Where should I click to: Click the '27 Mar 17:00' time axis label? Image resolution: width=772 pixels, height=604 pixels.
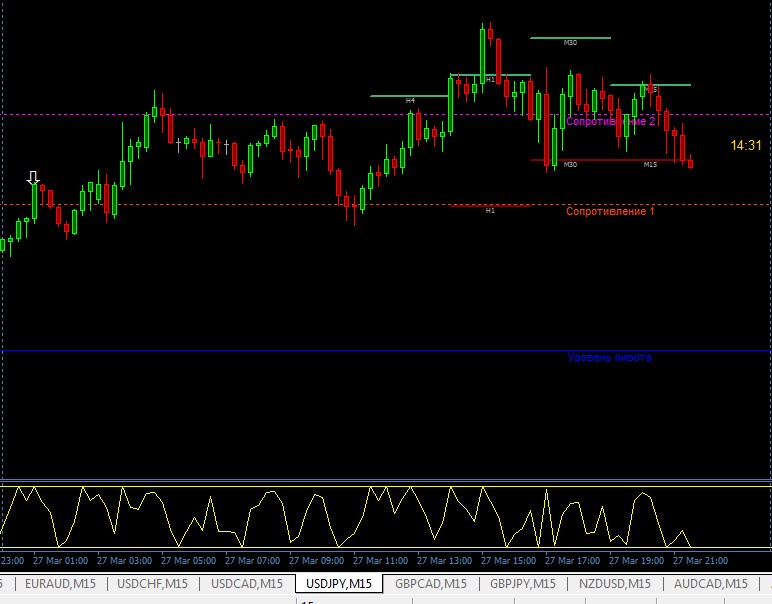573,561
